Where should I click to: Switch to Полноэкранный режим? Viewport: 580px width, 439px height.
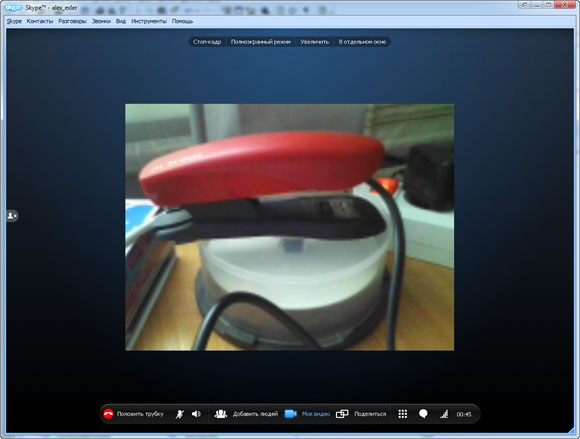[261, 42]
